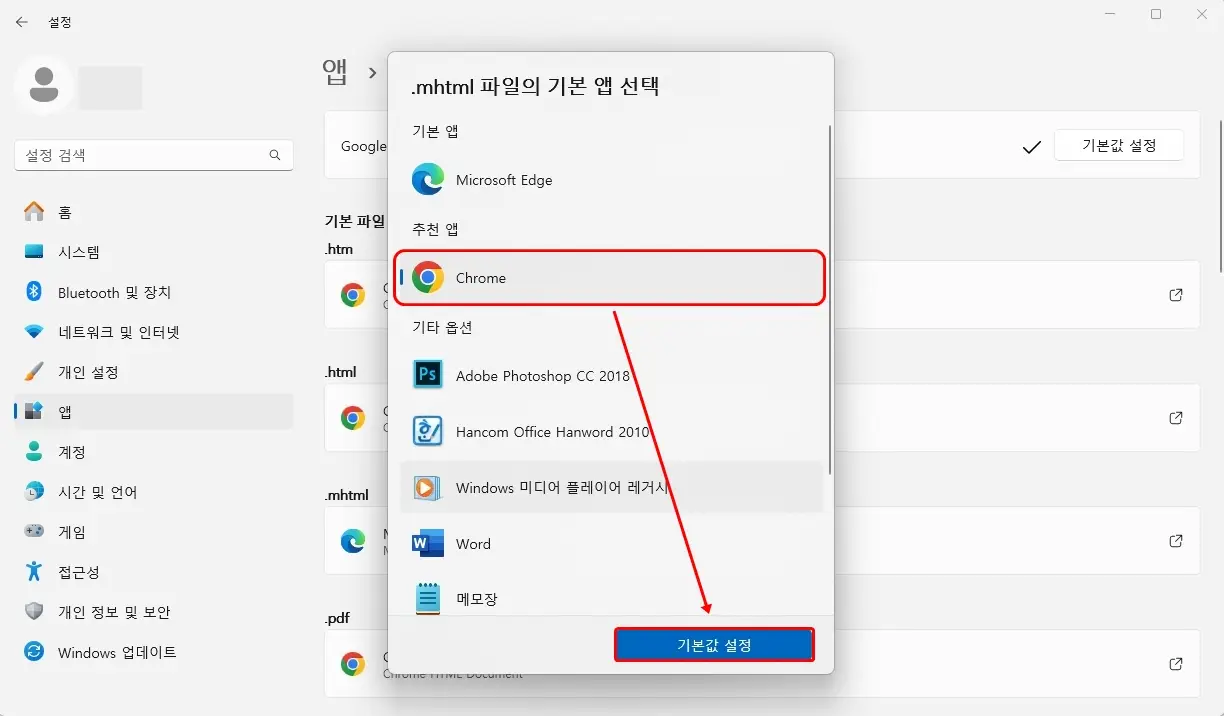
Task: Confirm with the blue 기본값 설정 button
Action: (x=714, y=645)
